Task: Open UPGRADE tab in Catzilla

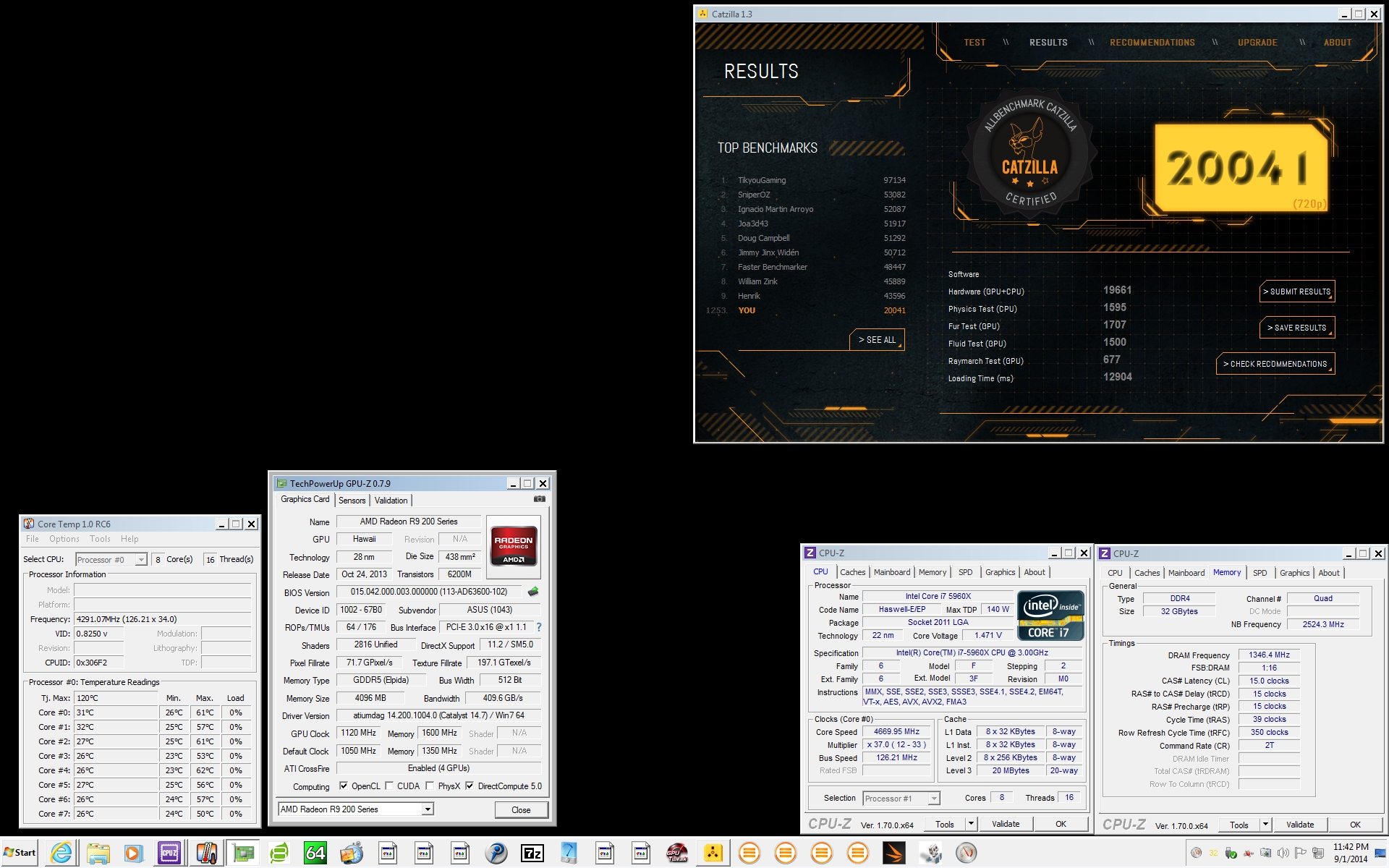Action: [x=1257, y=43]
